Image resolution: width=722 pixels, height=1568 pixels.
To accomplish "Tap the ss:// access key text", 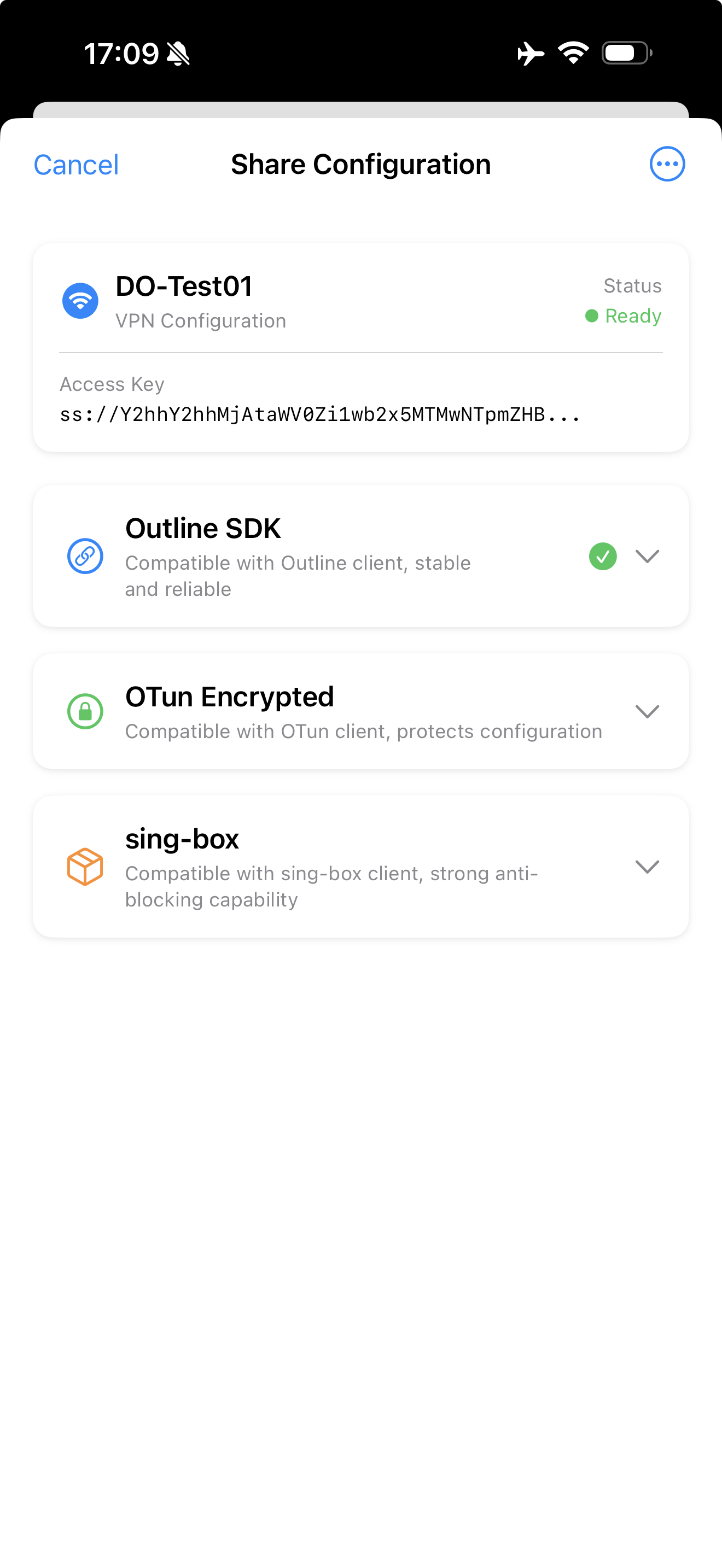I will 319,414.
